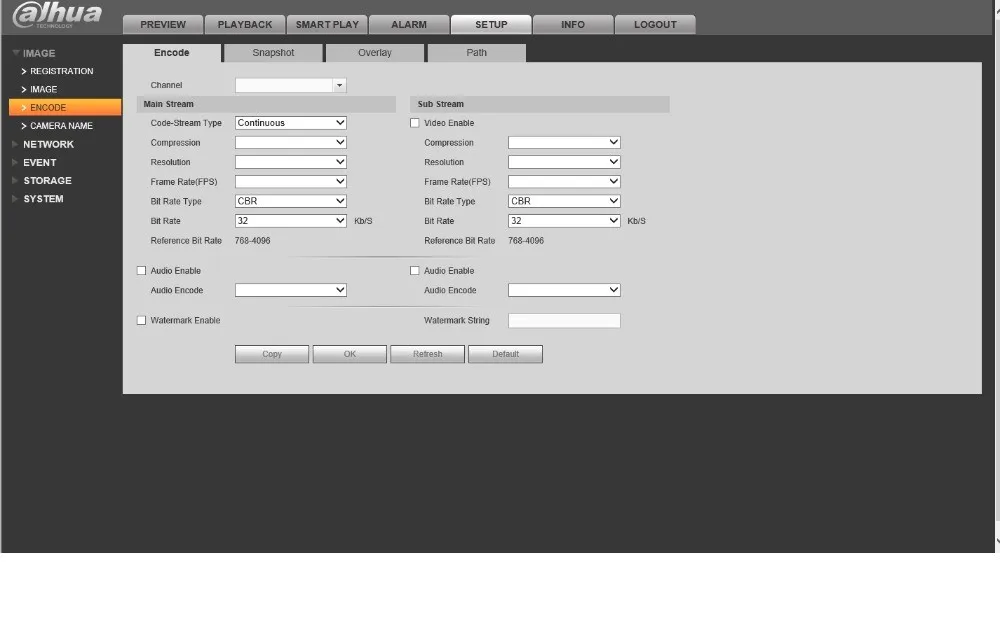Open Main Stream Resolution dropdown
This screenshot has width=1000, height=630.
tap(291, 162)
